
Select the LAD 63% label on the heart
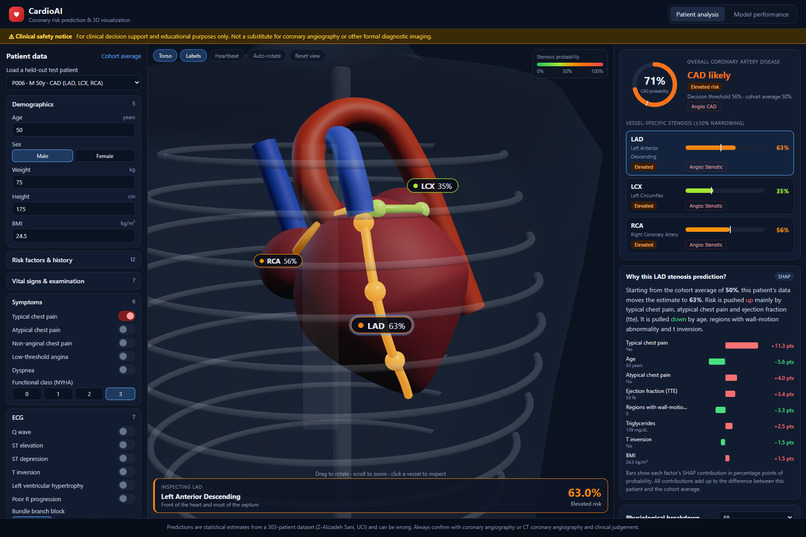[x=381, y=325]
